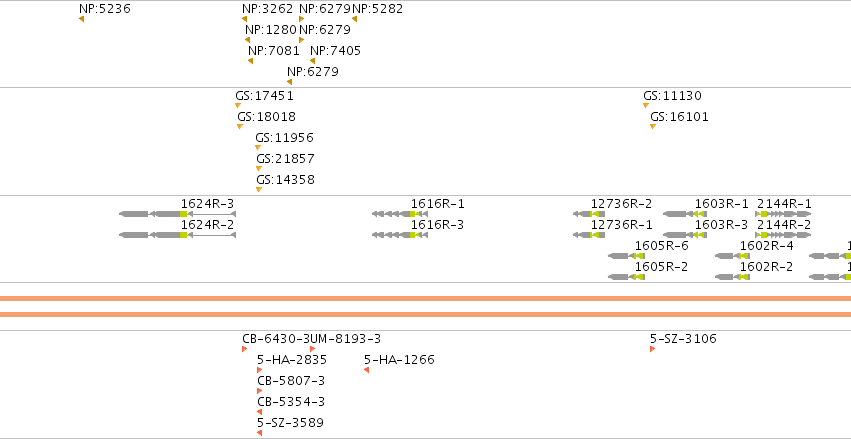
Task: Click the lower orange track bar
Action: (426, 314)
